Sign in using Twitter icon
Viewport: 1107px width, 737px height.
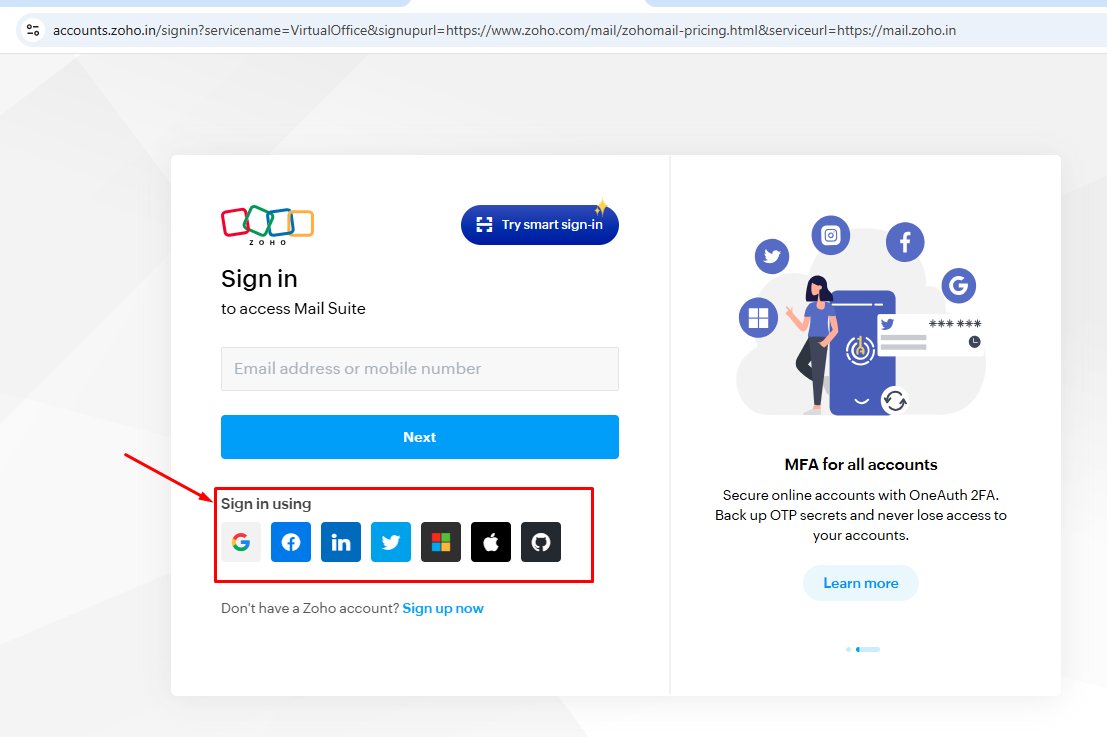coord(391,542)
